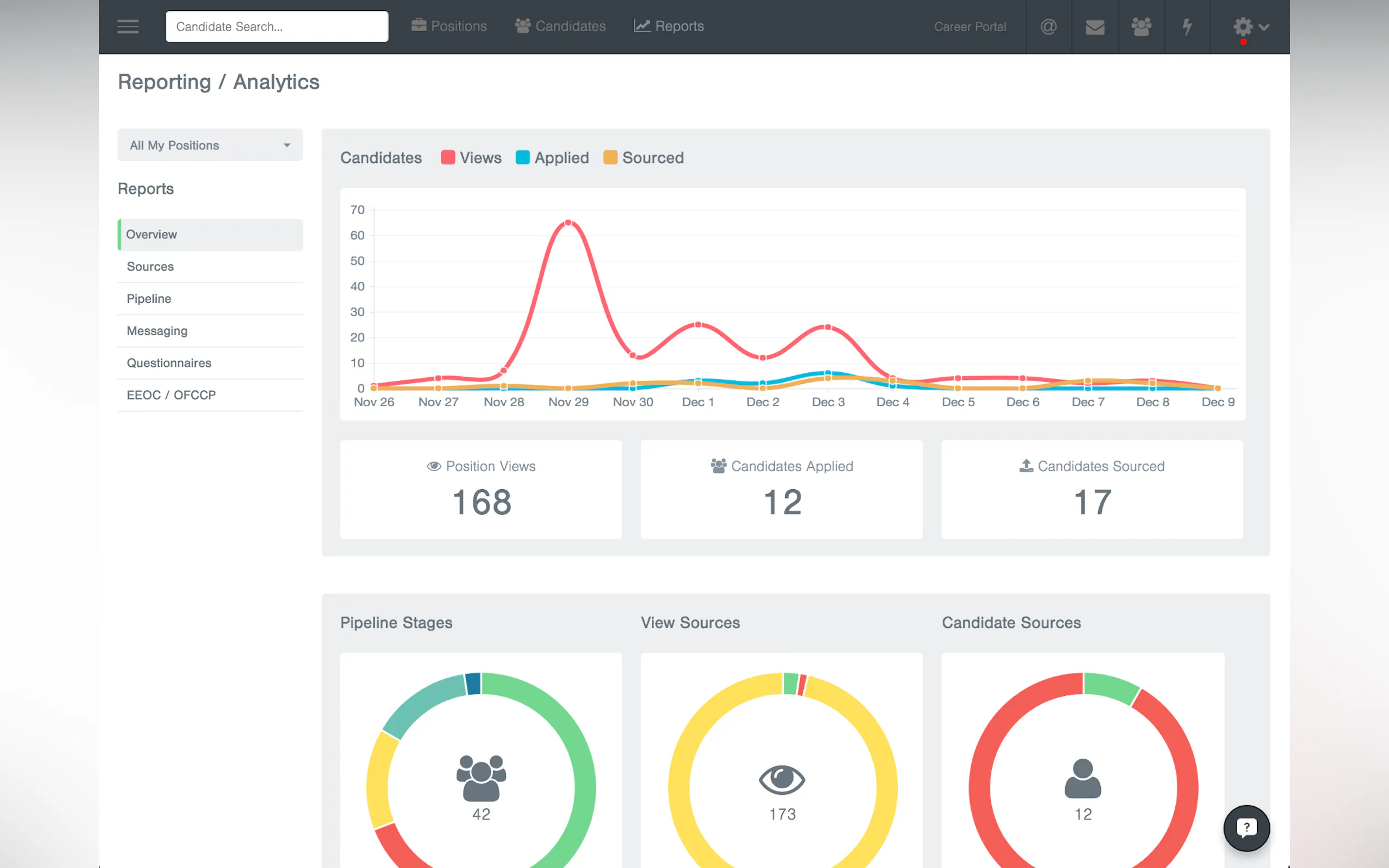Select the Pipeline report
Viewport: 1389px width, 868px height.
(149, 298)
